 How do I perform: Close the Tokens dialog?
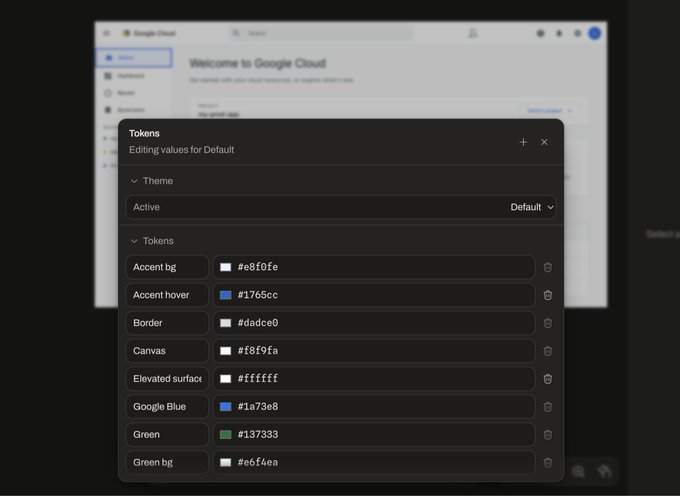544,142
